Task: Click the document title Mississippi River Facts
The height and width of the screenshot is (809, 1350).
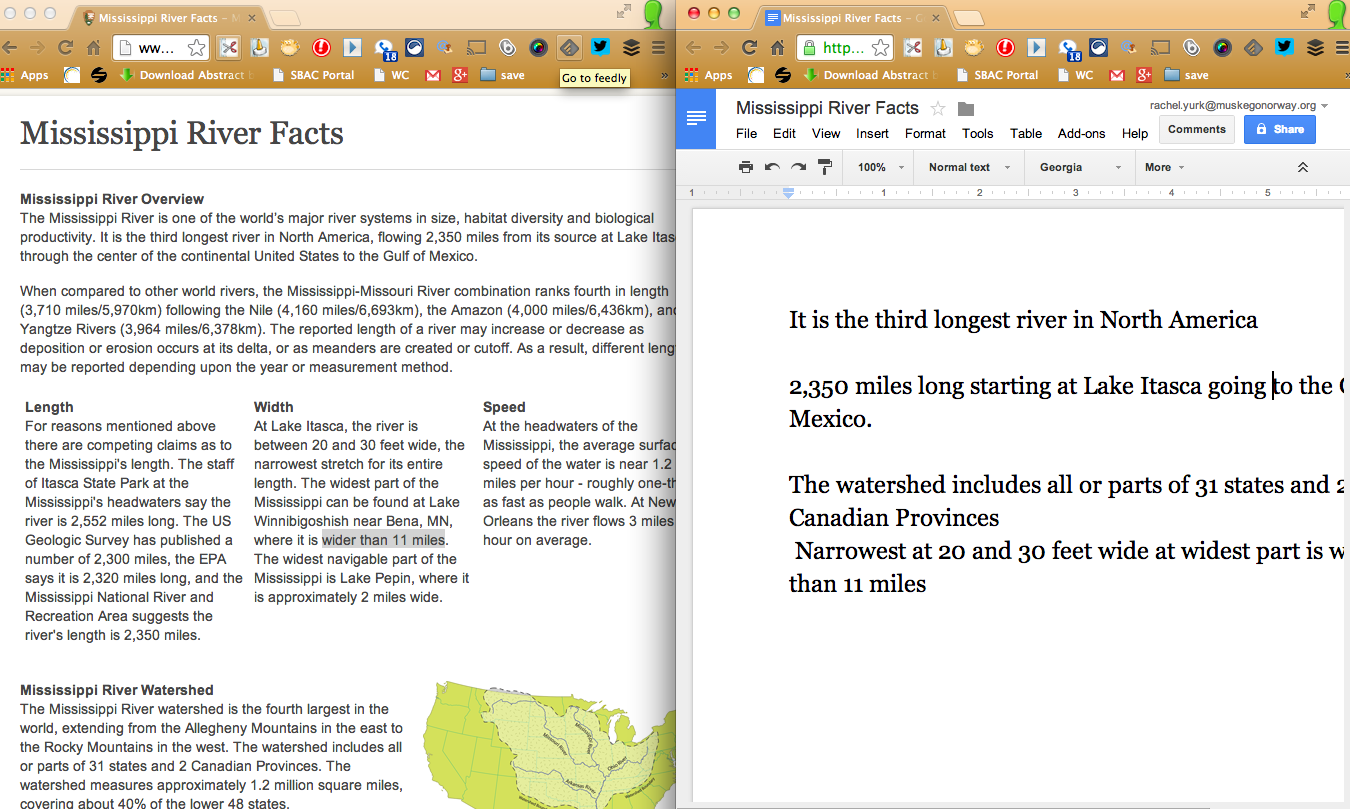Action: pyautogui.click(x=827, y=108)
